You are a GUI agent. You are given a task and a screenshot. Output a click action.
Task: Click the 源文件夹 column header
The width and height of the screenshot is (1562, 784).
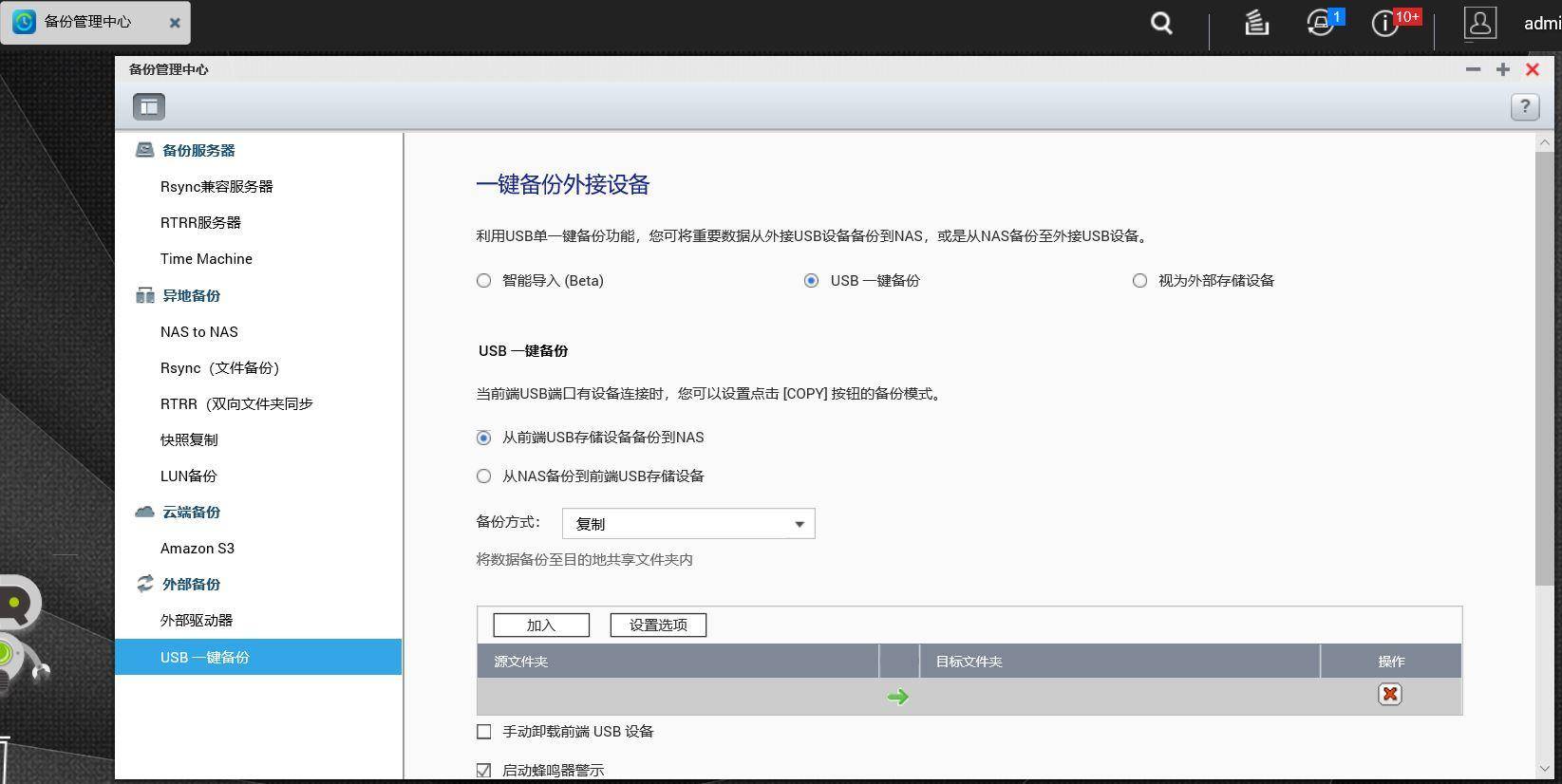click(x=678, y=662)
